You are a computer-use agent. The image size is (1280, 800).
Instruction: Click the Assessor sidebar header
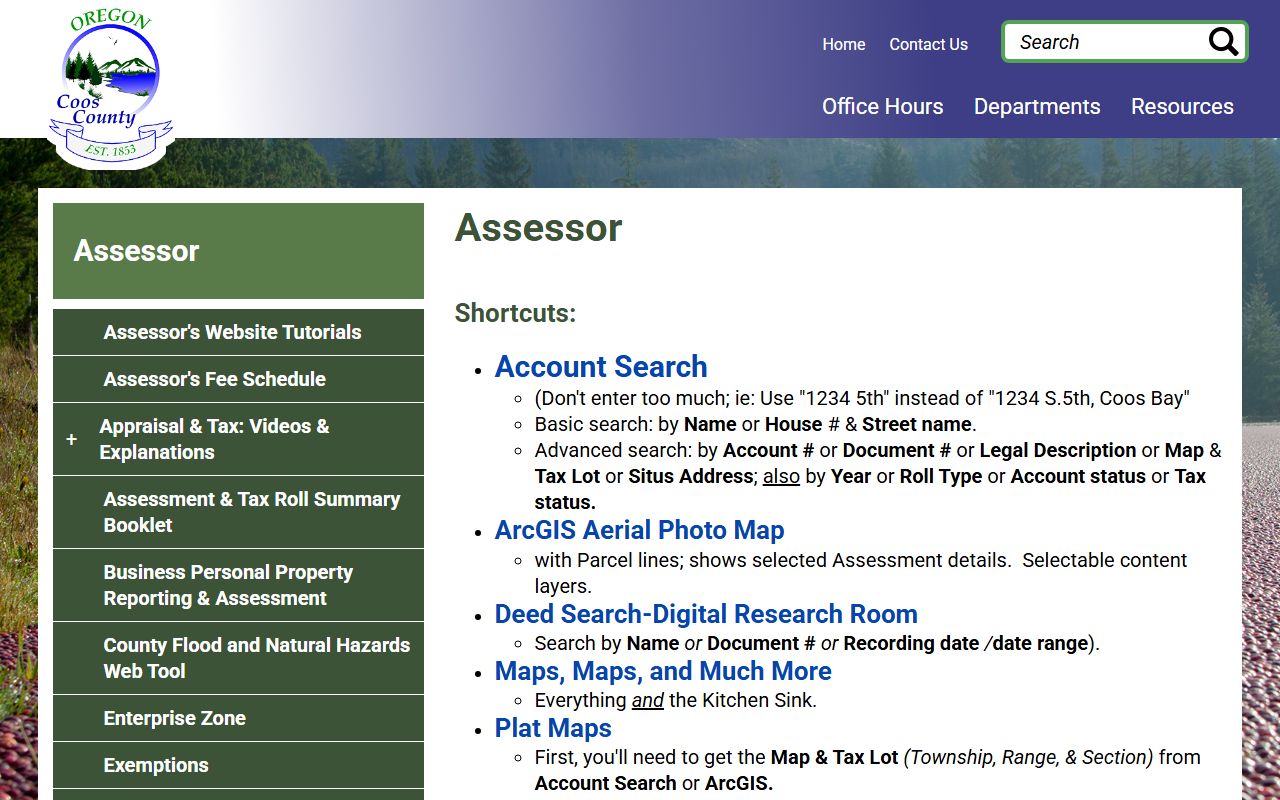pyautogui.click(x=238, y=251)
